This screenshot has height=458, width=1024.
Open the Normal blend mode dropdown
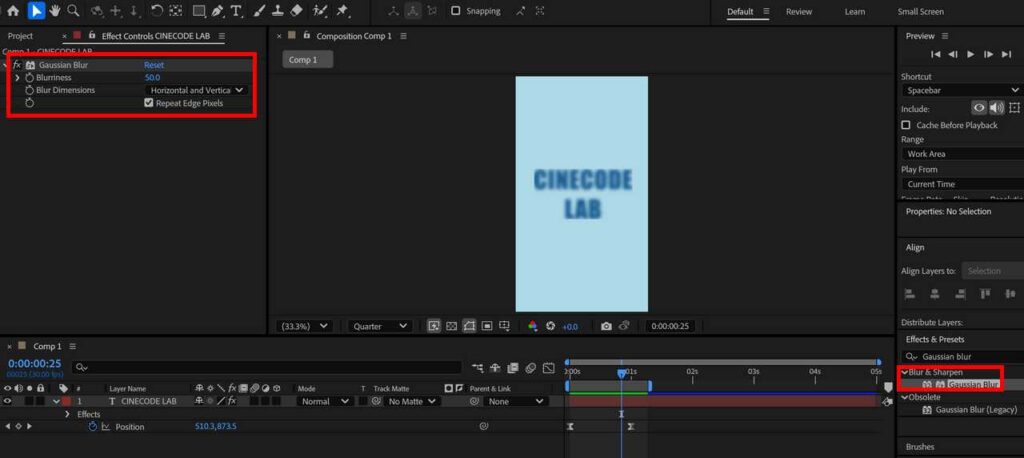coord(325,401)
